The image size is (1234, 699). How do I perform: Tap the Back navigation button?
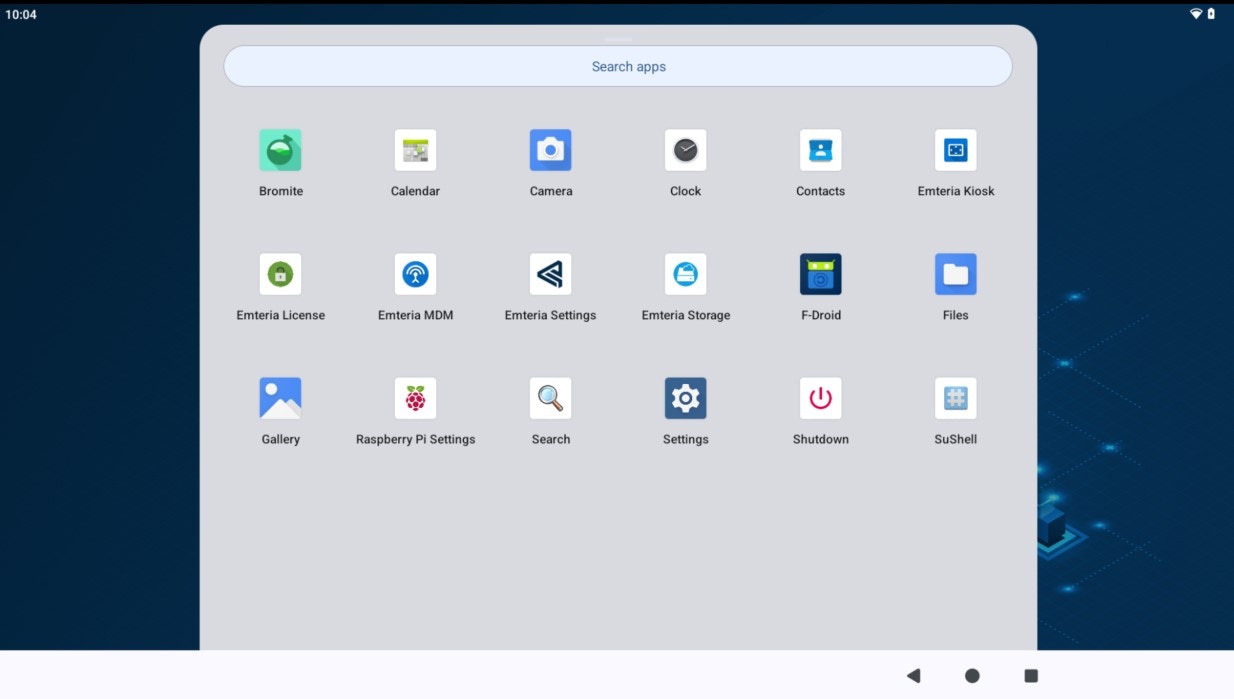click(x=913, y=676)
